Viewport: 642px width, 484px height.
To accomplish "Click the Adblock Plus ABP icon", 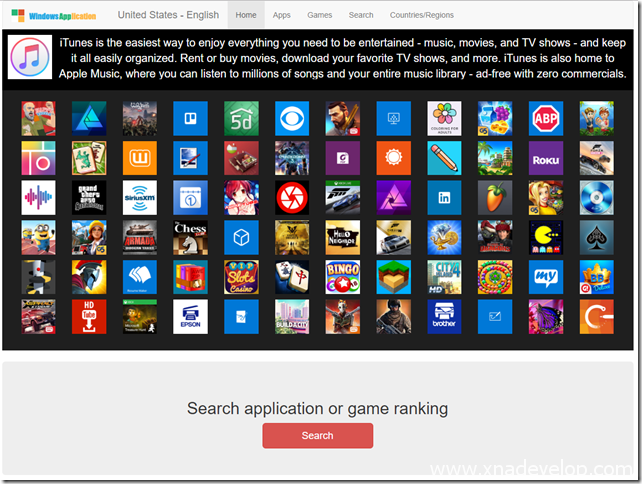I will pos(545,118).
